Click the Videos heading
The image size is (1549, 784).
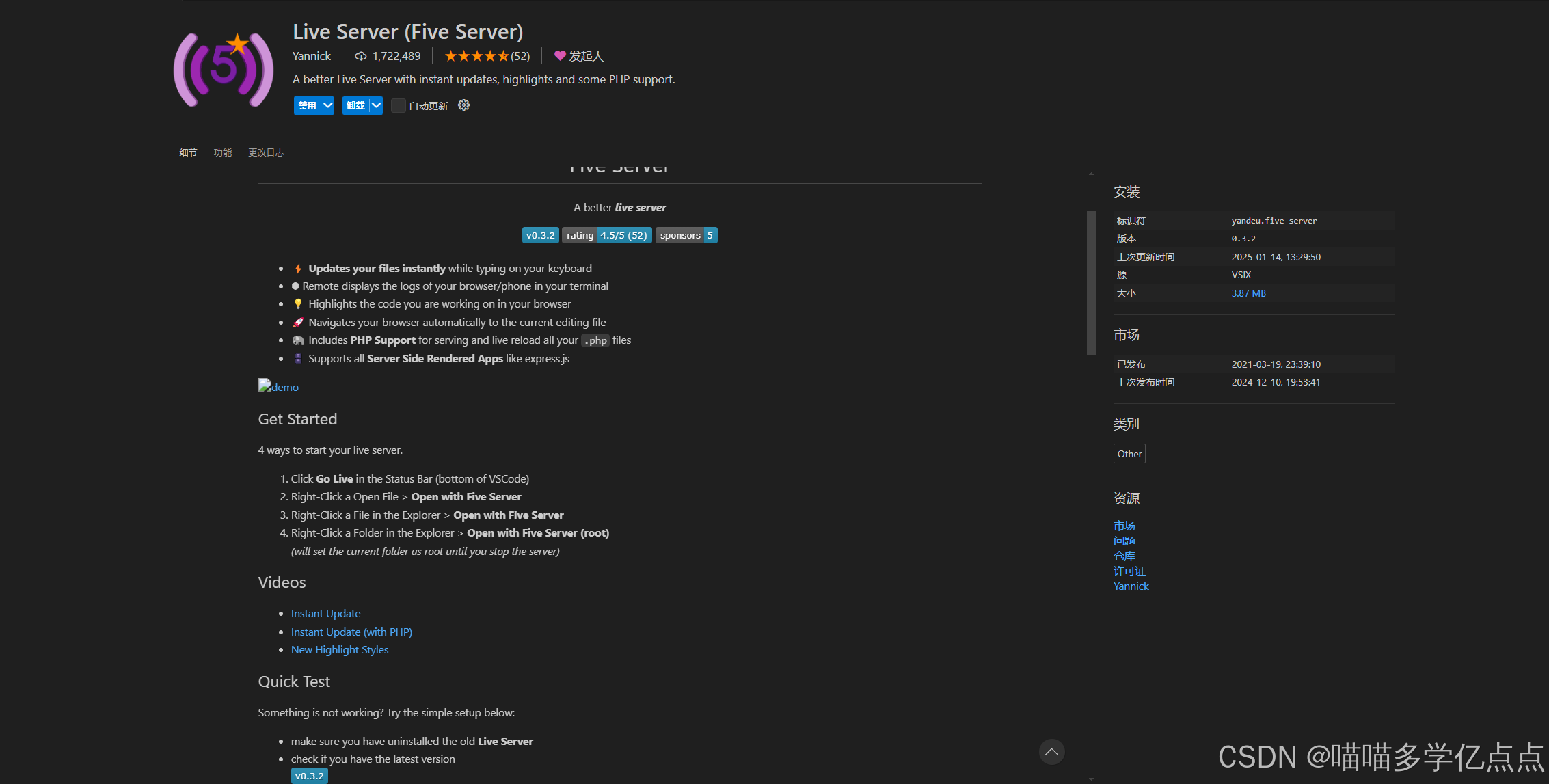coord(282,582)
